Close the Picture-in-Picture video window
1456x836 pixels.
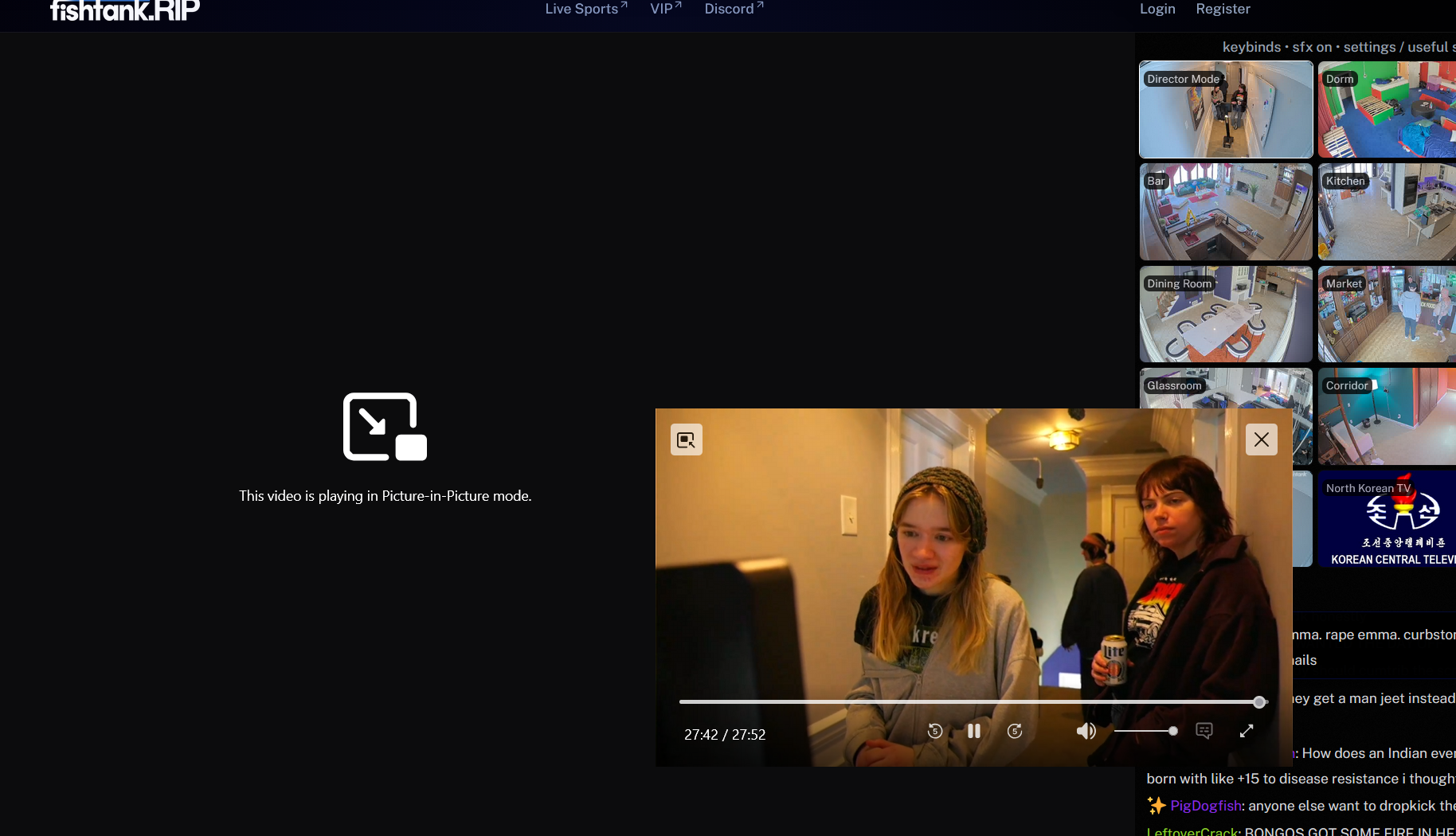tap(1262, 439)
